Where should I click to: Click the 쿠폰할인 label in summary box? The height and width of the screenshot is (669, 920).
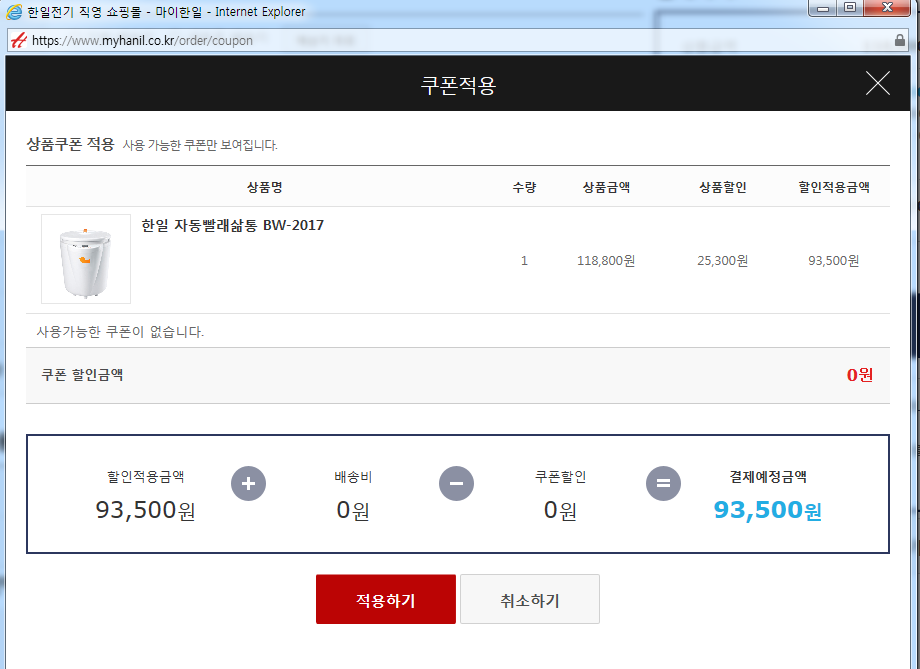pos(560,477)
